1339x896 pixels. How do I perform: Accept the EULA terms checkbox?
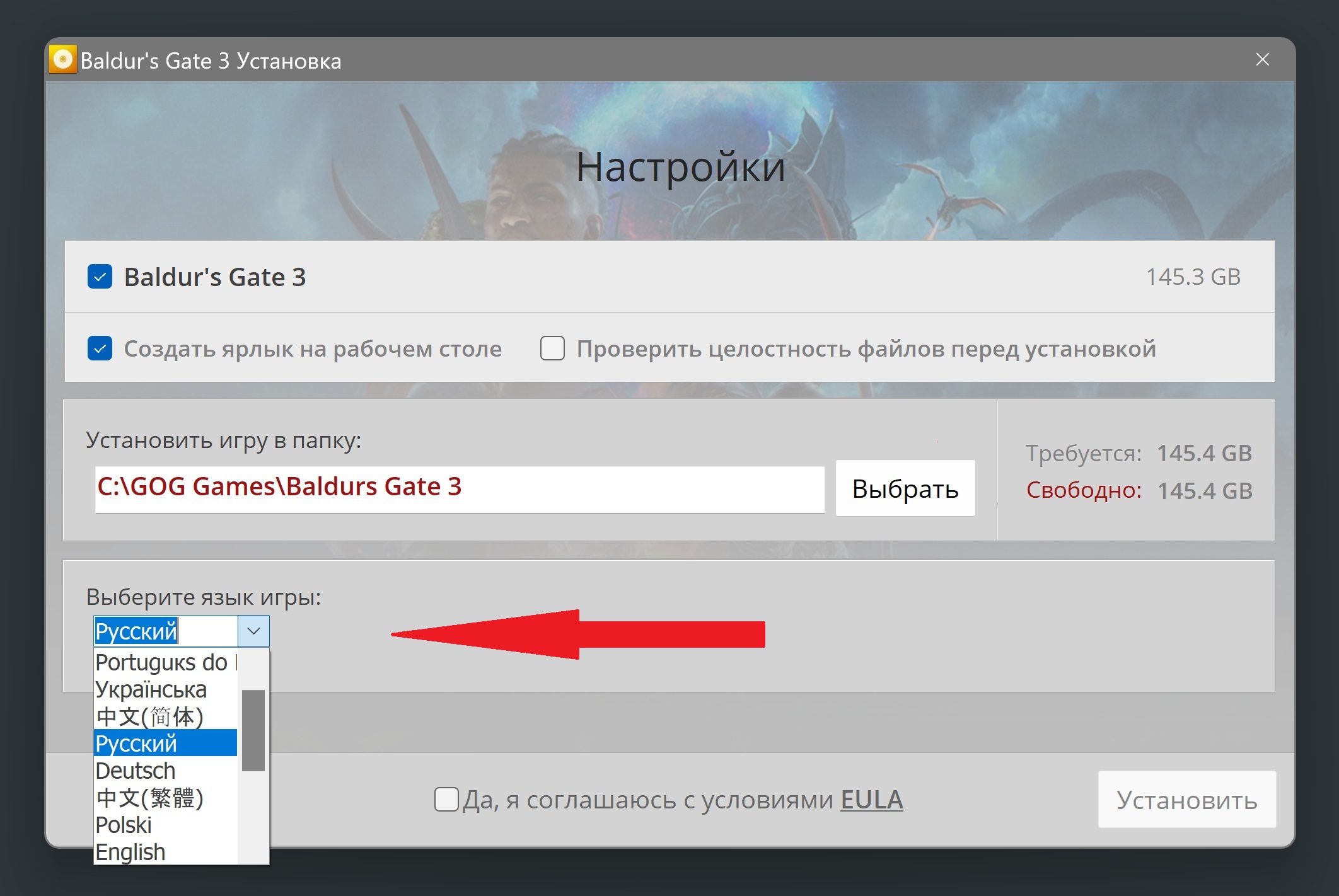point(446,800)
